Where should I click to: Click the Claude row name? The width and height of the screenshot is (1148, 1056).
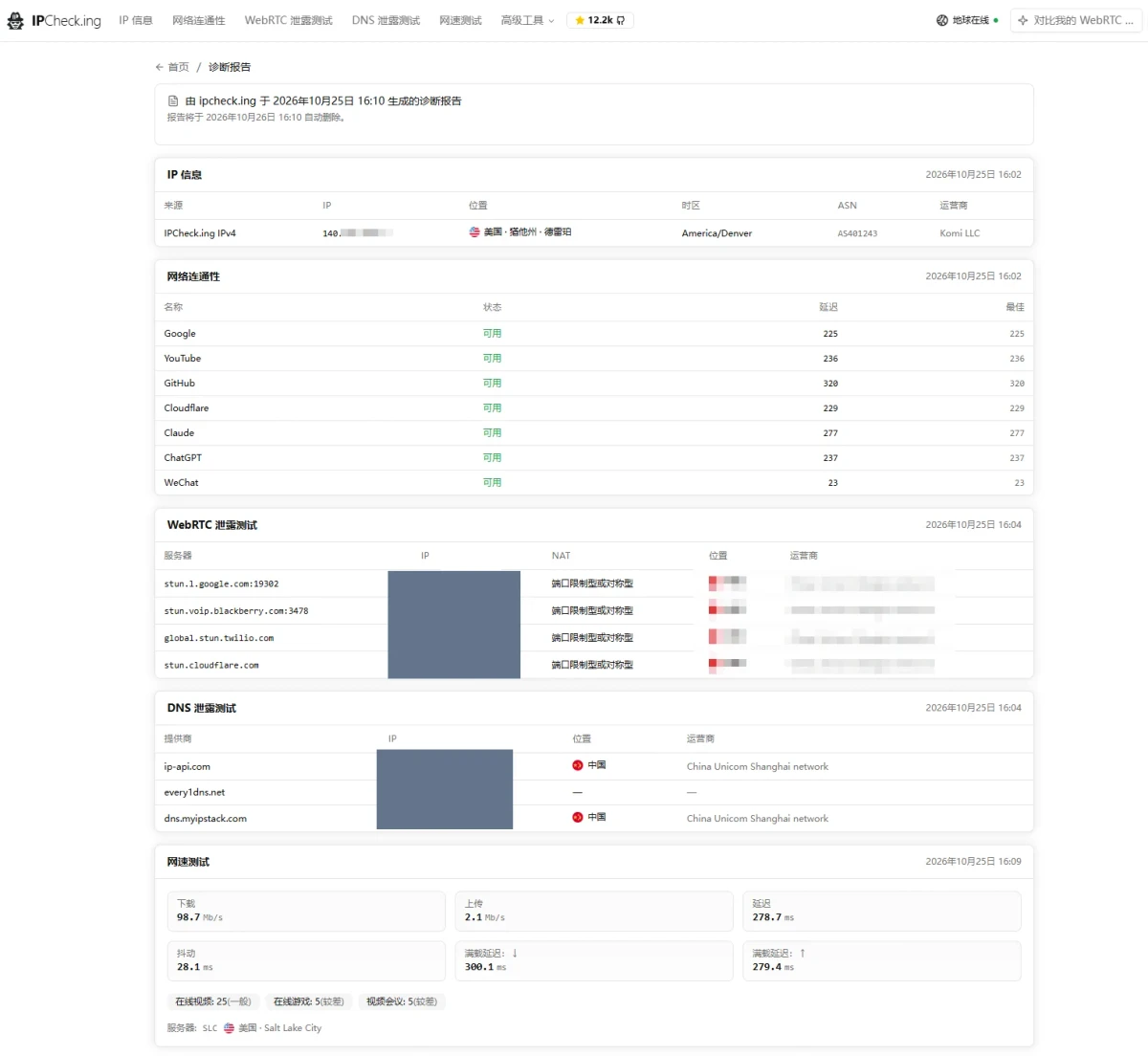[179, 433]
